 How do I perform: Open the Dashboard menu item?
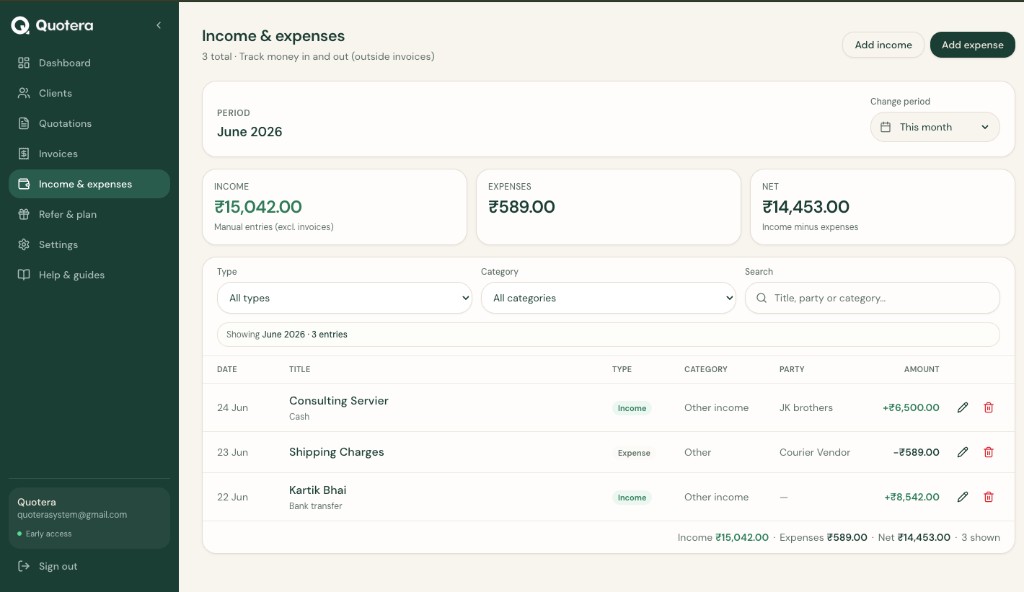pos(89,63)
